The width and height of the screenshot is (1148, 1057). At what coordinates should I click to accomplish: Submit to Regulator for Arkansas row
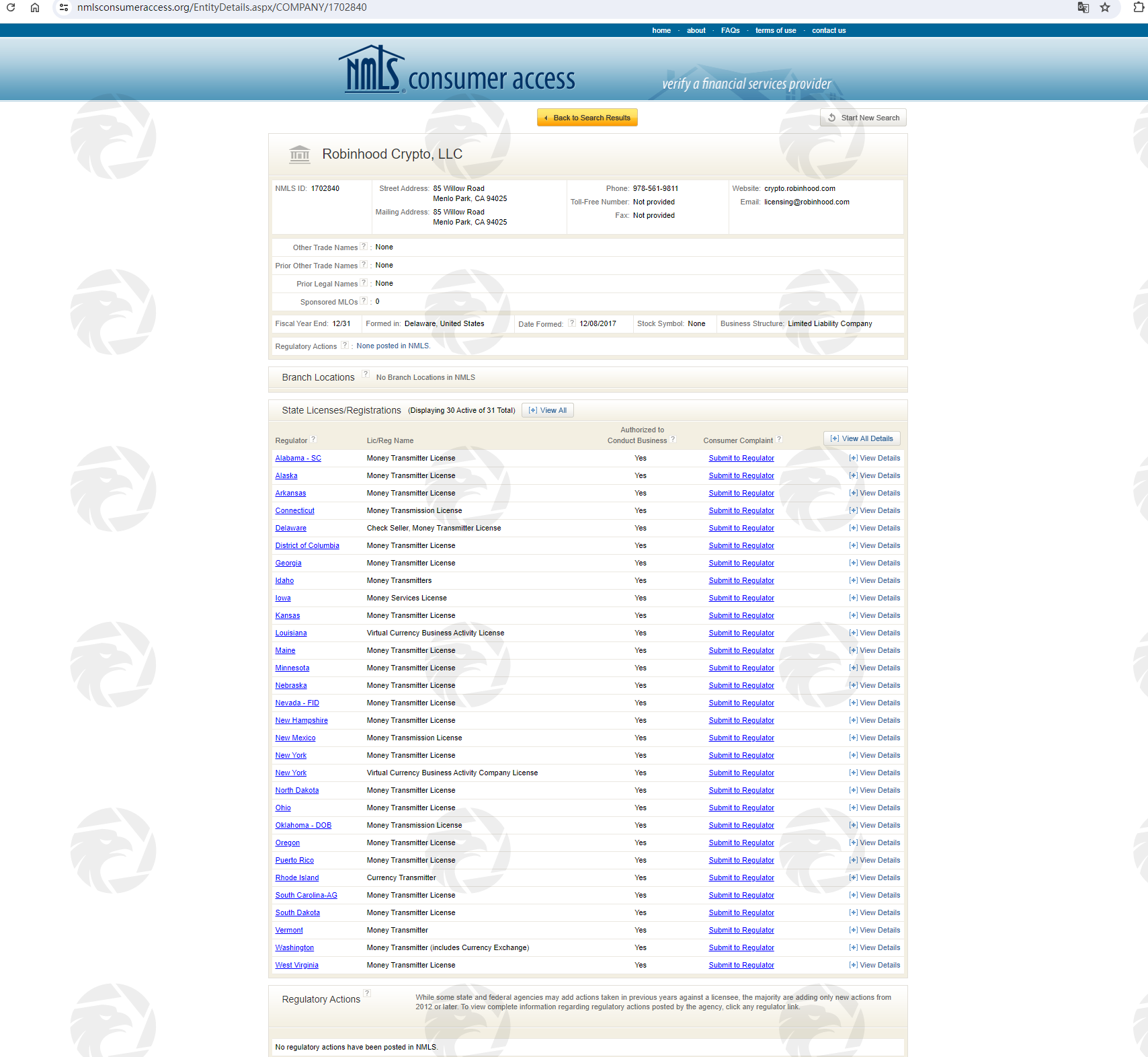[x=741, y=493]
